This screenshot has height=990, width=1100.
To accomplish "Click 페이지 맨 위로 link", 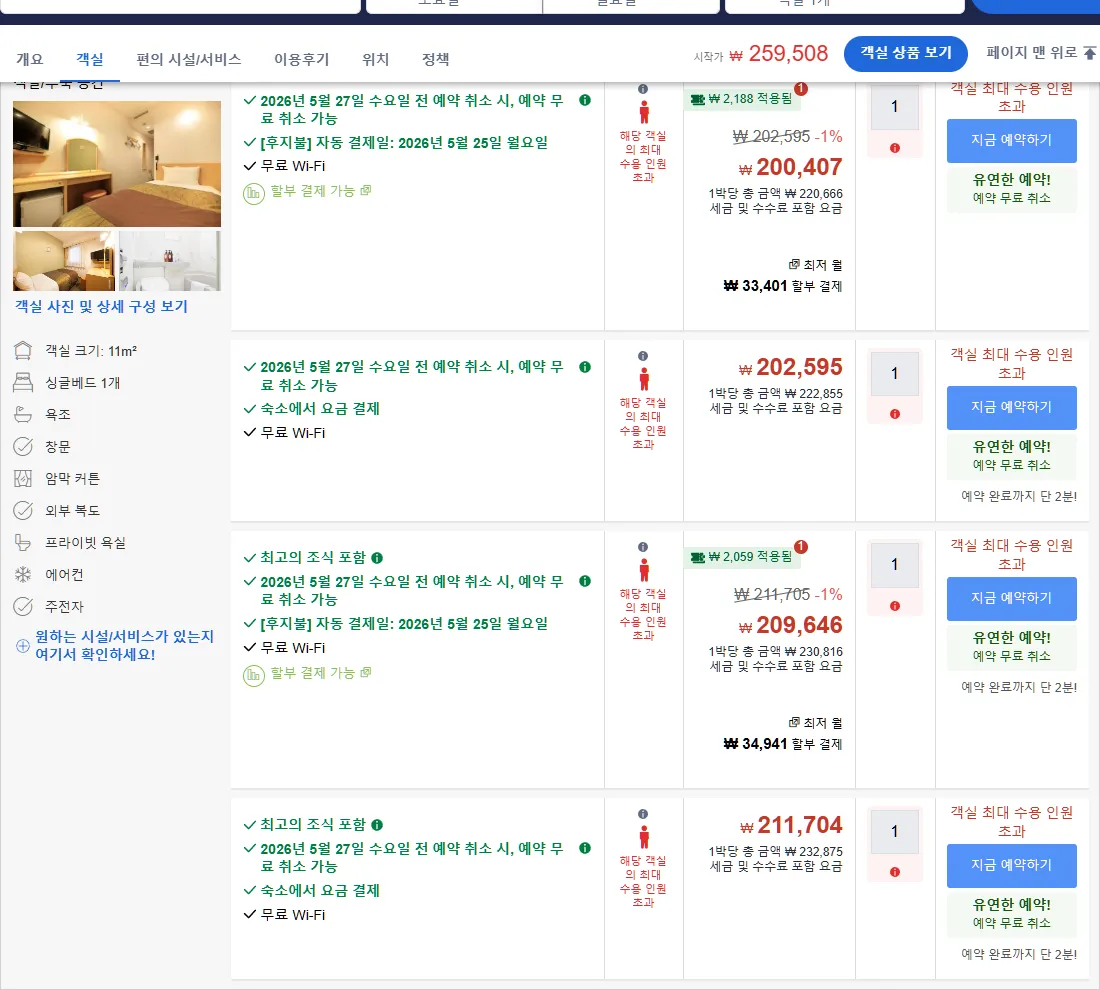I will click(x=1031, y=53).
